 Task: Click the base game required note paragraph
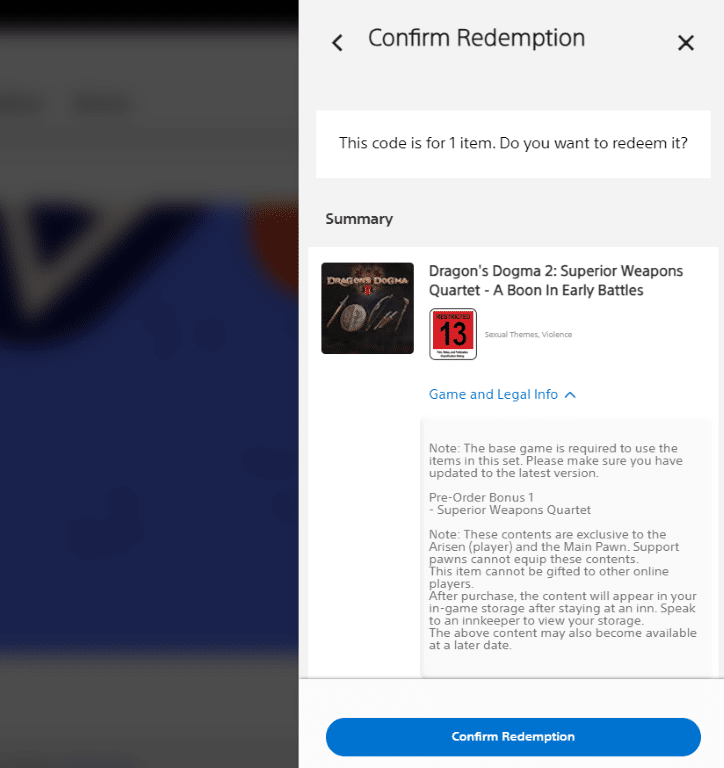click(x=555, y=460)
